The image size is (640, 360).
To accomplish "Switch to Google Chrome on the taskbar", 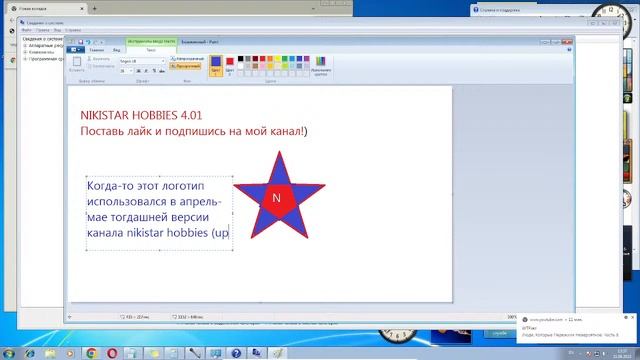I will pos(91,353).
